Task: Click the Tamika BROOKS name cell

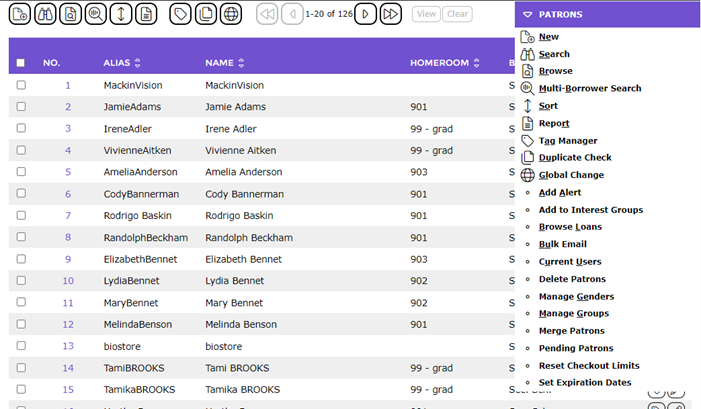Action: coord(242,389)
